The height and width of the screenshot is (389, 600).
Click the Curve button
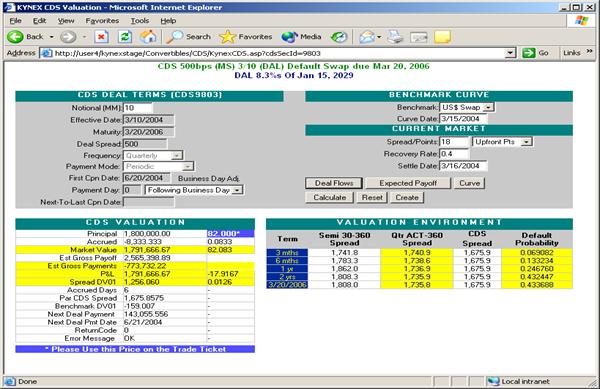tap(470, 183)
